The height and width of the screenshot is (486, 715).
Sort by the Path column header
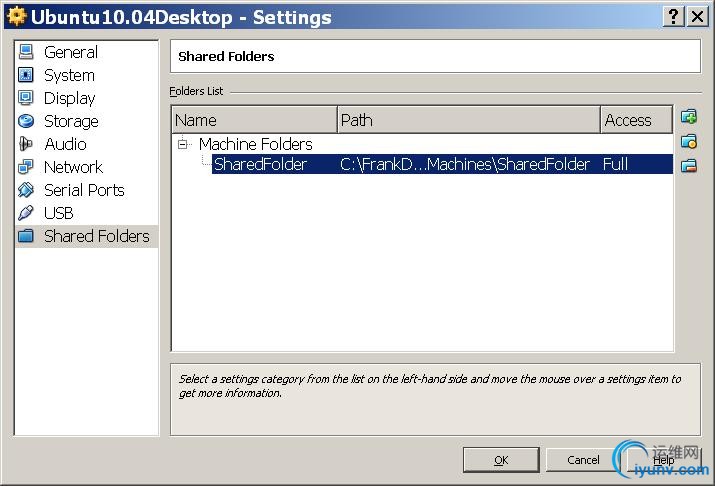point(469,120)
